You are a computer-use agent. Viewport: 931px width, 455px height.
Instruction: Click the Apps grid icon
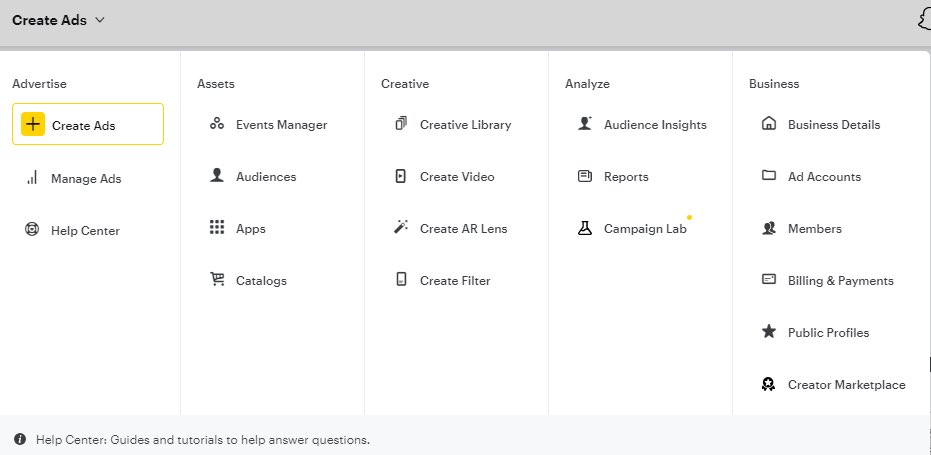coord(217,229)
